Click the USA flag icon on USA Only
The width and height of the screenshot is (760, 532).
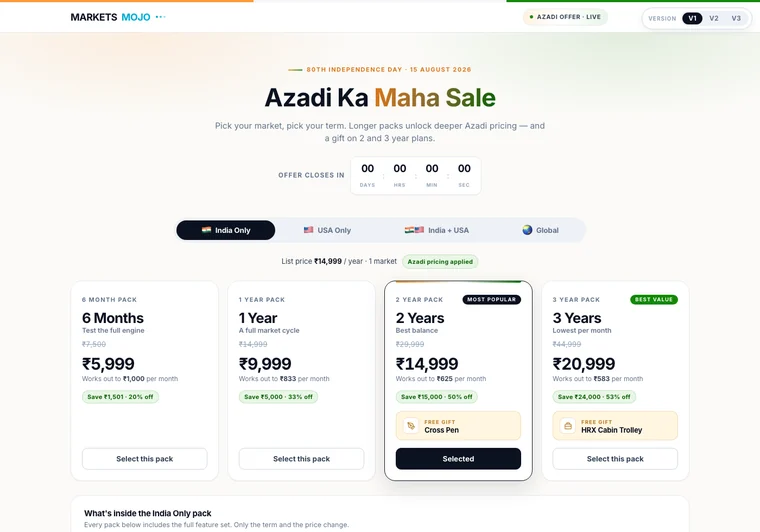point(308,230)
